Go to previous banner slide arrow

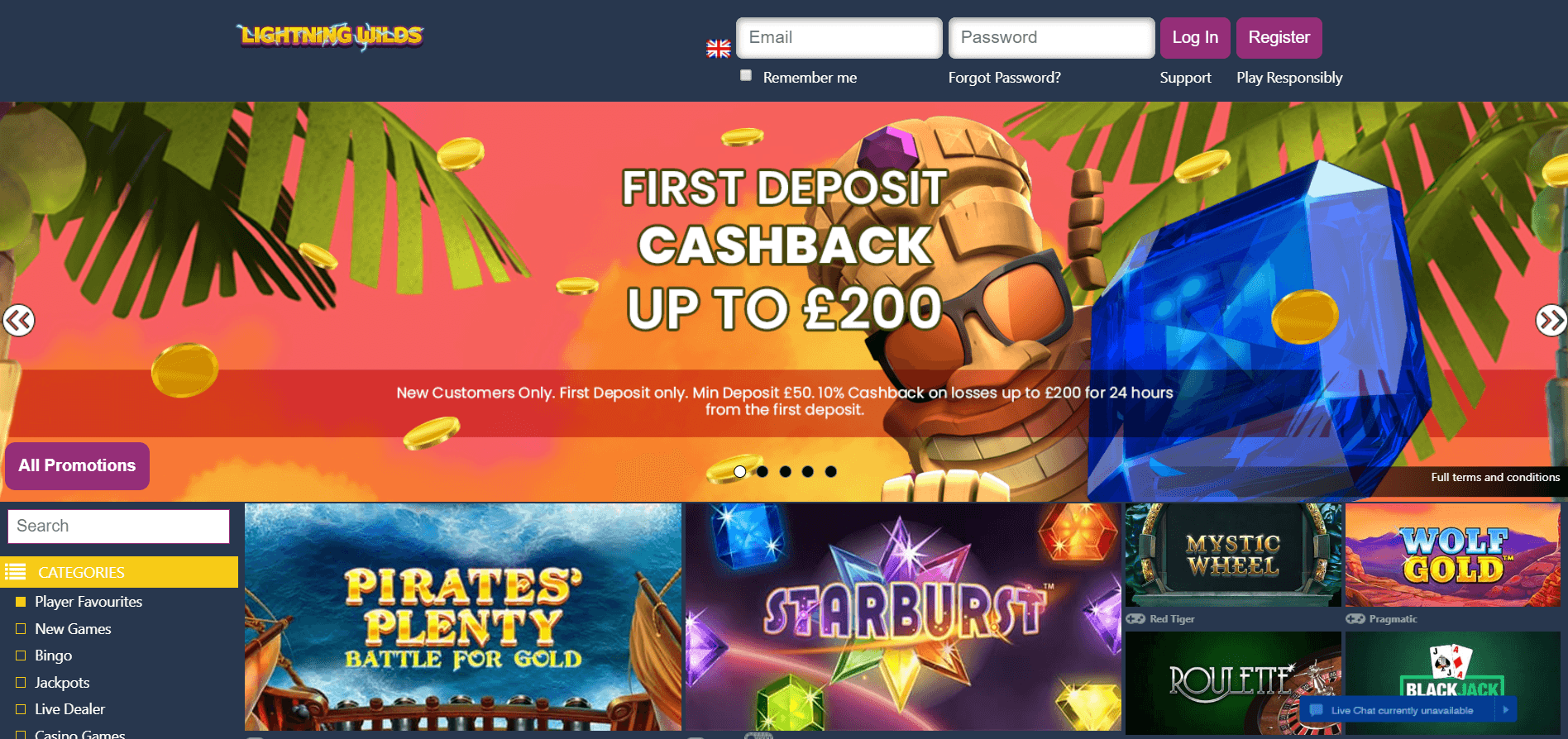(19, 320)
